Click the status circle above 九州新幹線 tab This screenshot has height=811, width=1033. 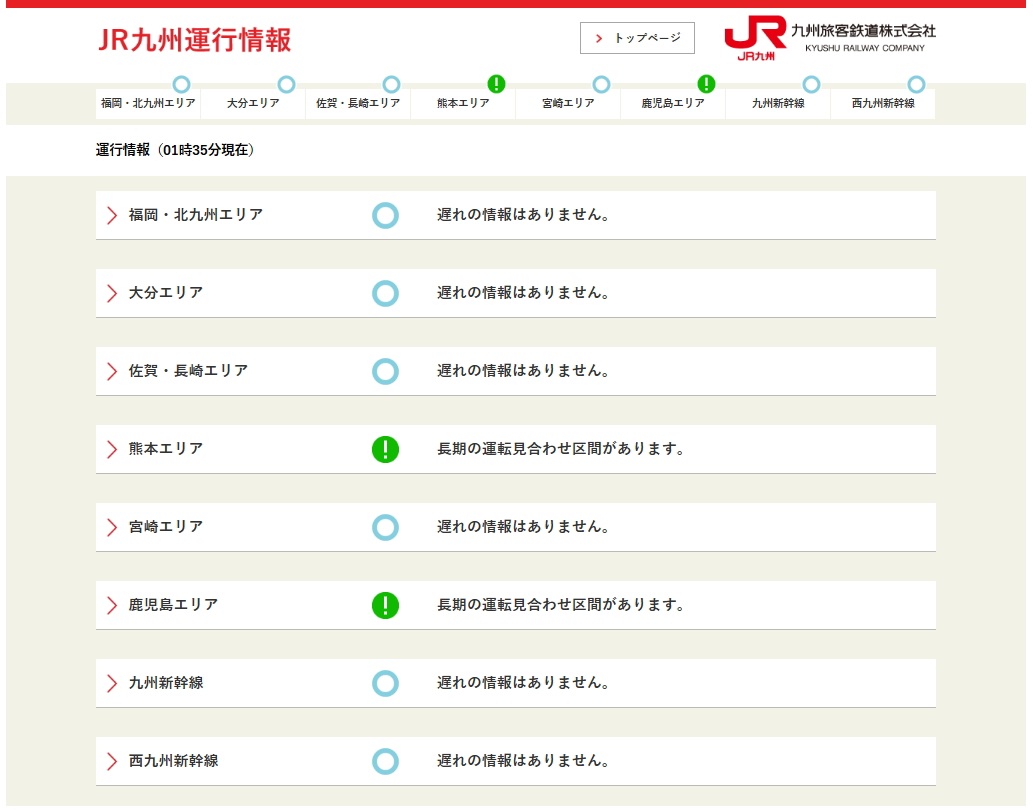[x=812, y=84]
